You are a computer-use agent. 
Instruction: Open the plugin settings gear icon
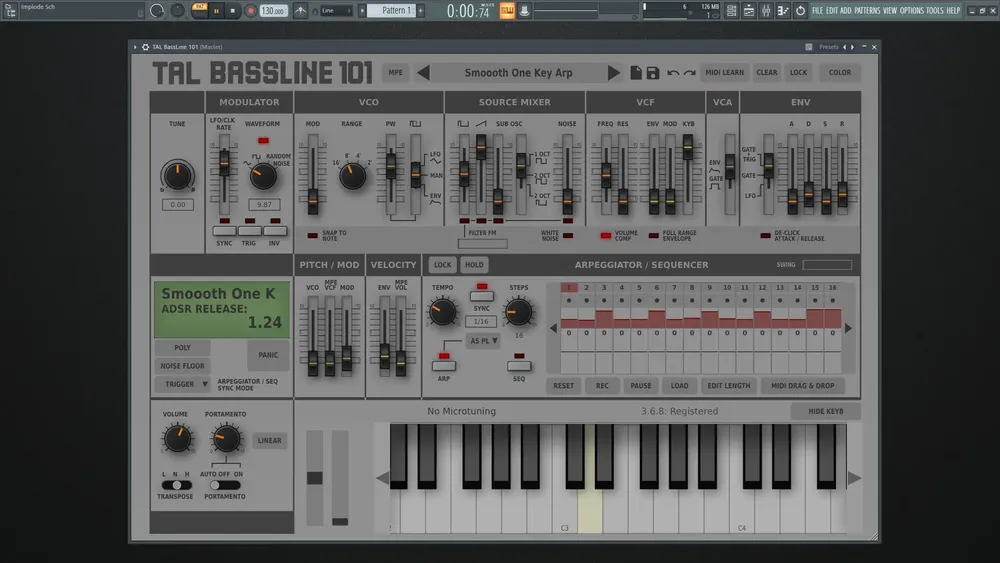145,47
